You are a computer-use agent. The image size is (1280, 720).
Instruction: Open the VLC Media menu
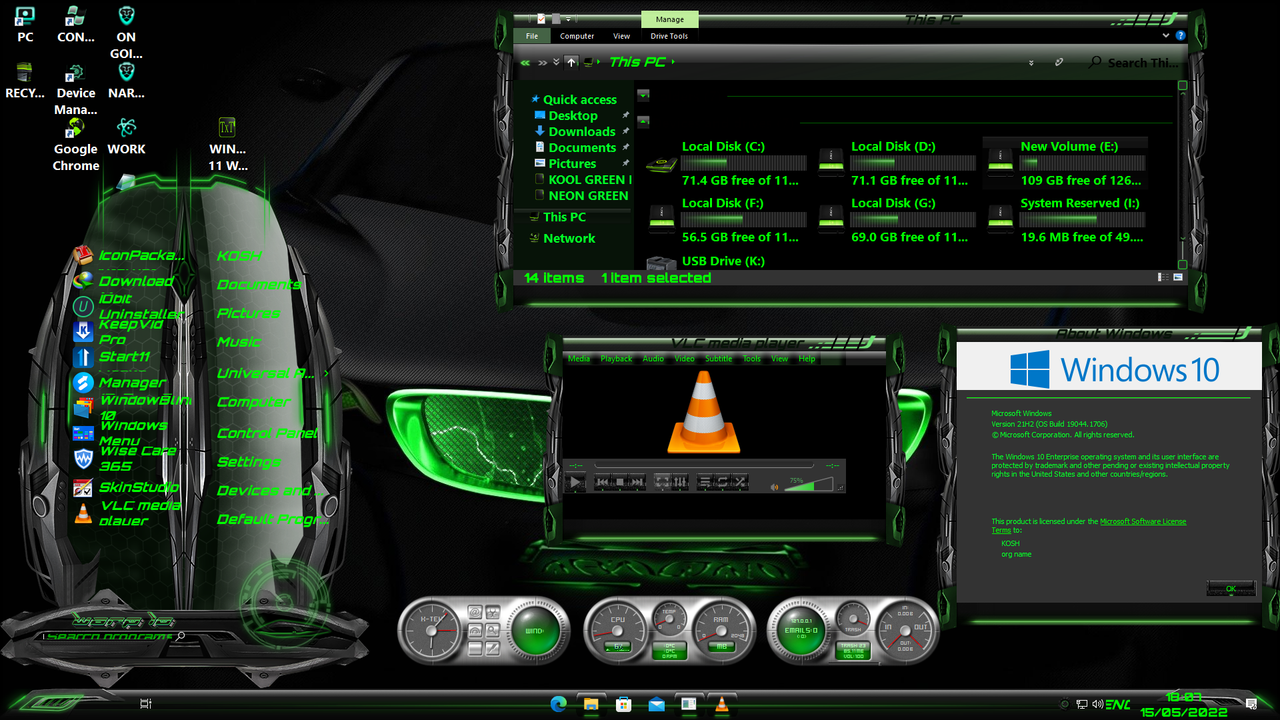[x=579, y=358]
